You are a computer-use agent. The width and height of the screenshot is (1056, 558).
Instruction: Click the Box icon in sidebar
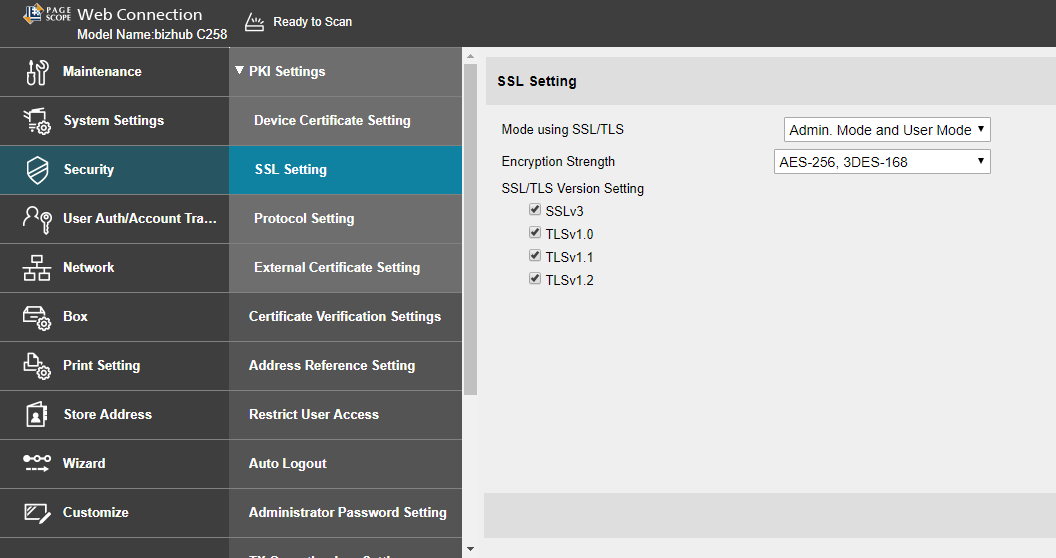(37, 317)
